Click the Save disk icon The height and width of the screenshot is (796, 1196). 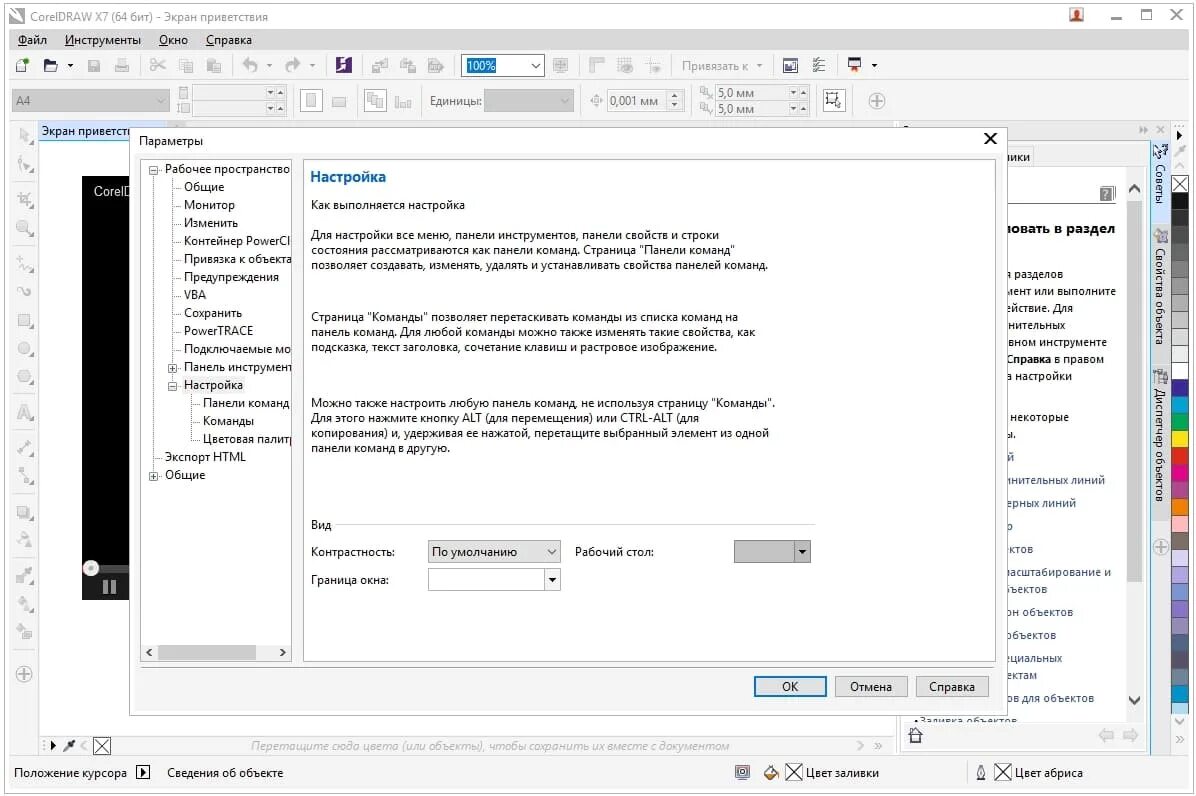click(x=94, y=66)
